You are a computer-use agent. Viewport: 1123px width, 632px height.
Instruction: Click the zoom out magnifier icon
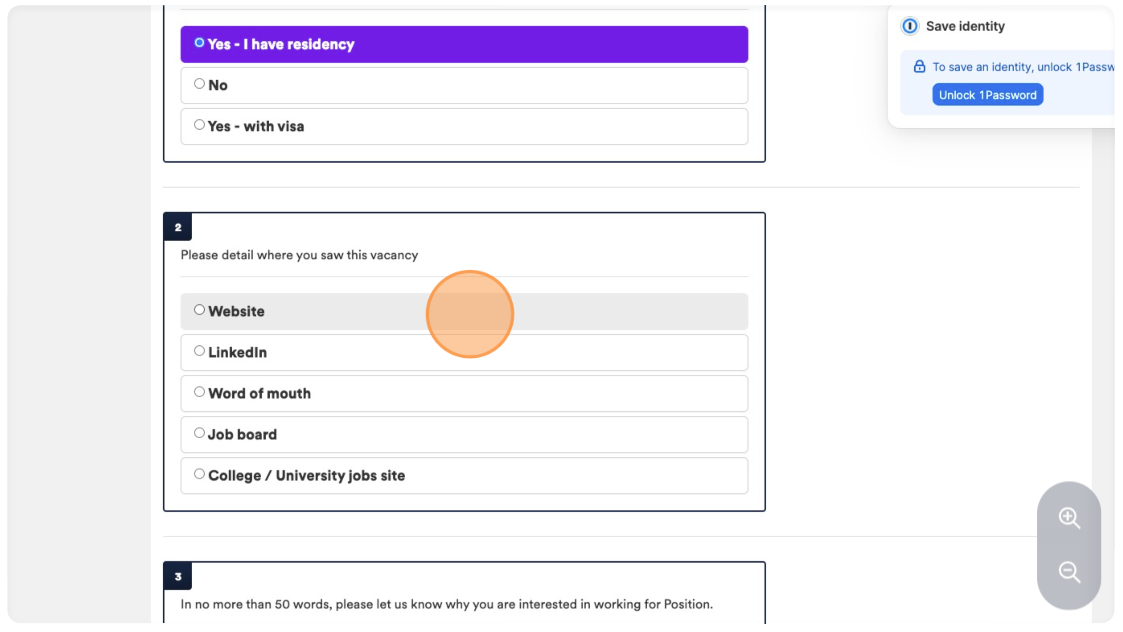[x=1069, y=571]
